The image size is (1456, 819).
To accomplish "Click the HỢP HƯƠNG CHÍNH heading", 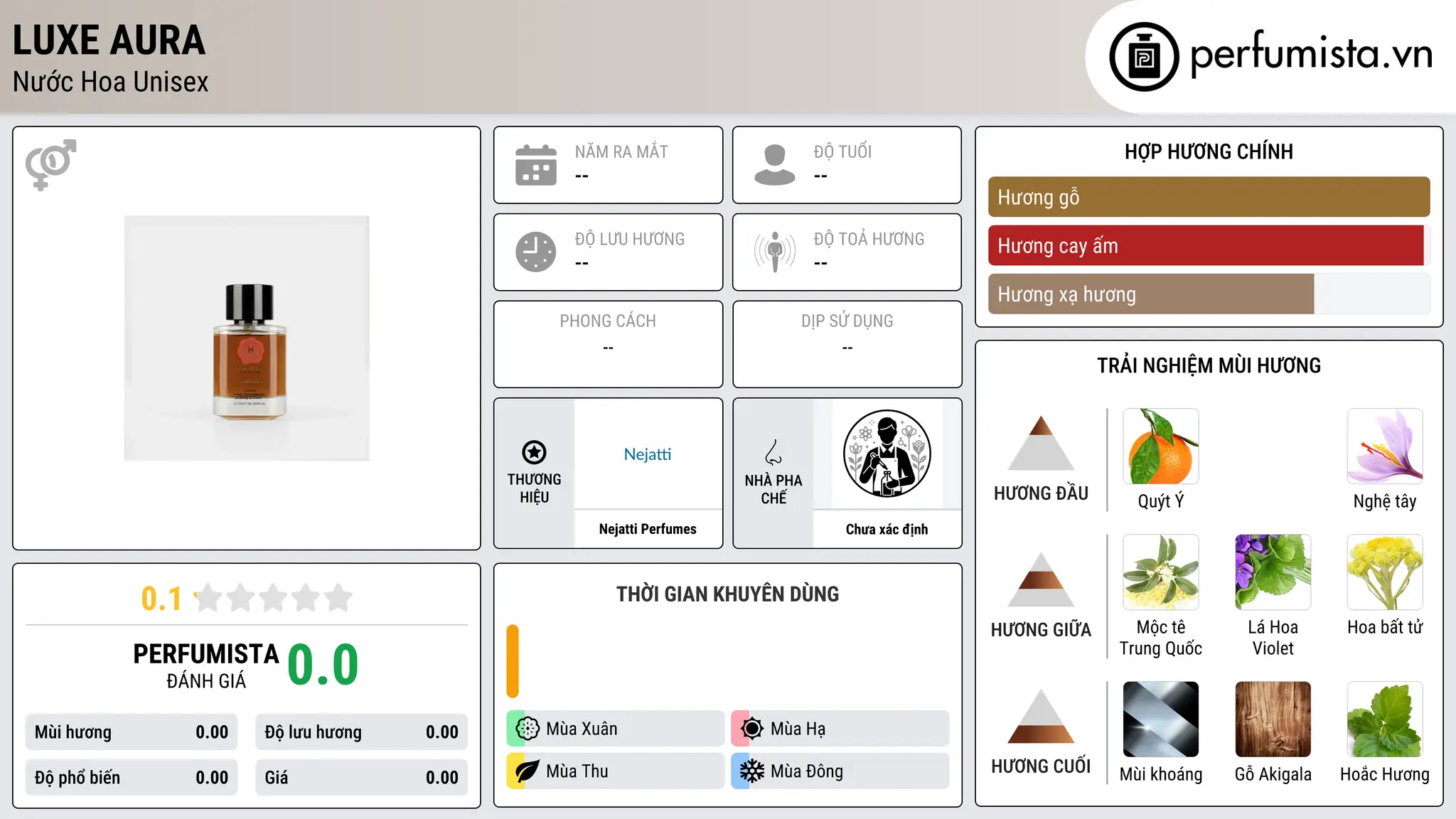I will (1209, 151).
